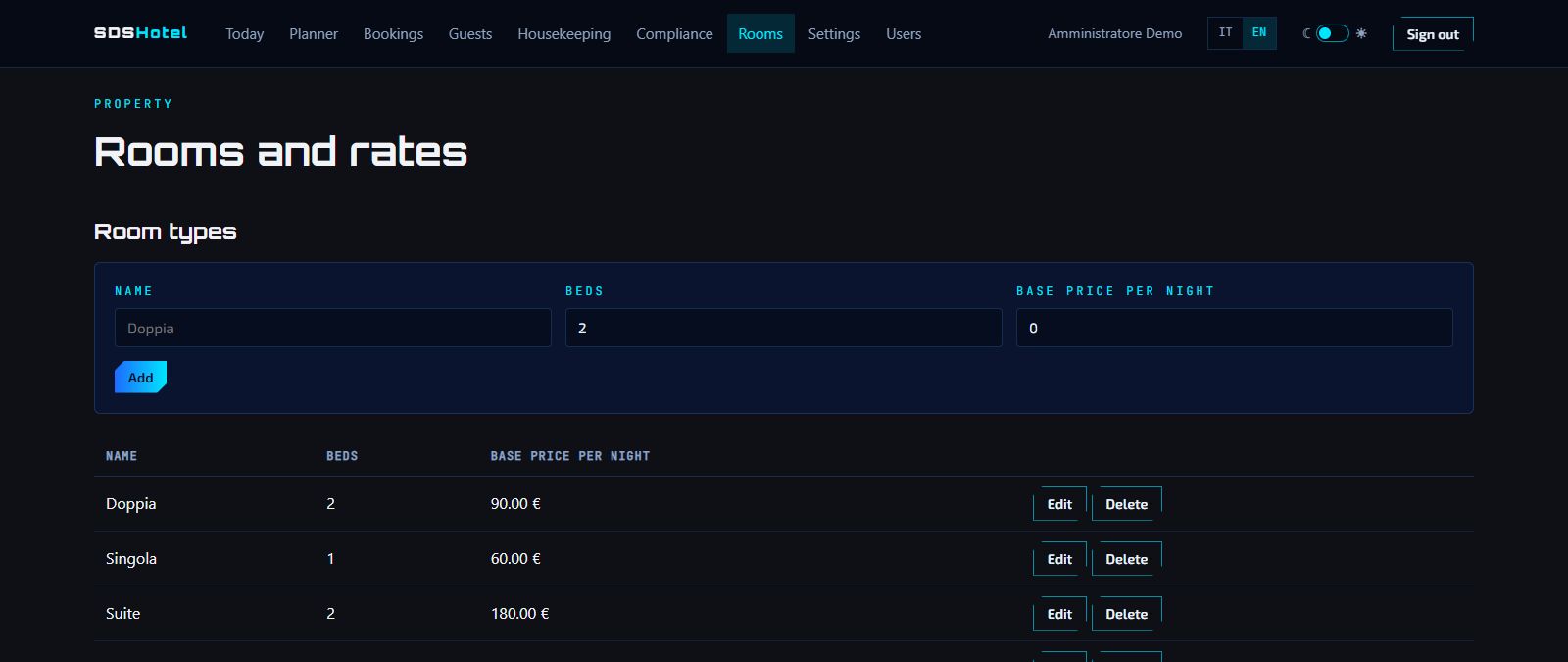Viewport: 1568px width, 662px height.
Task: Toggle the dark/light theme switch
Action: [x=1332, y=33]
